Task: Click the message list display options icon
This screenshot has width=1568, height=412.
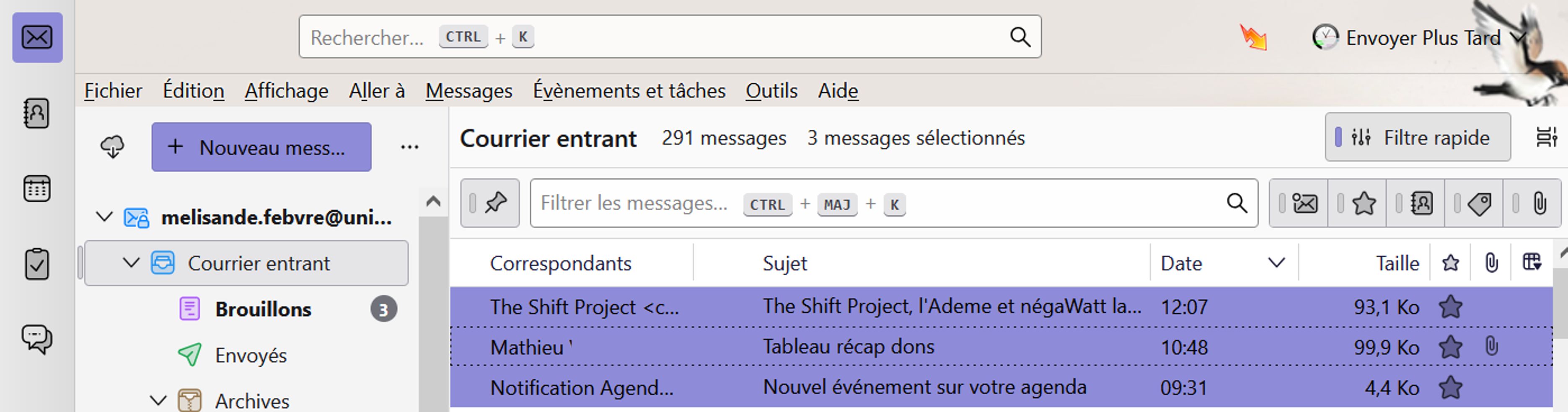Action: (x=1546, y=137)
